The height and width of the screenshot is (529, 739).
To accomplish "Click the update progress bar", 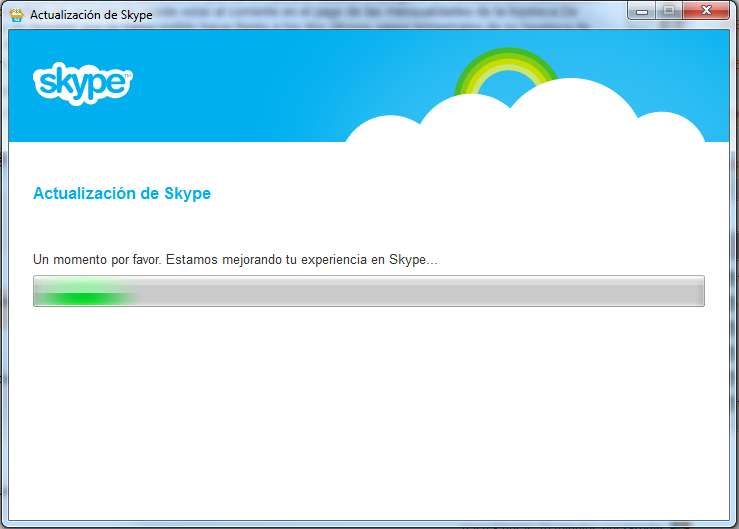I will click(369, 291).
